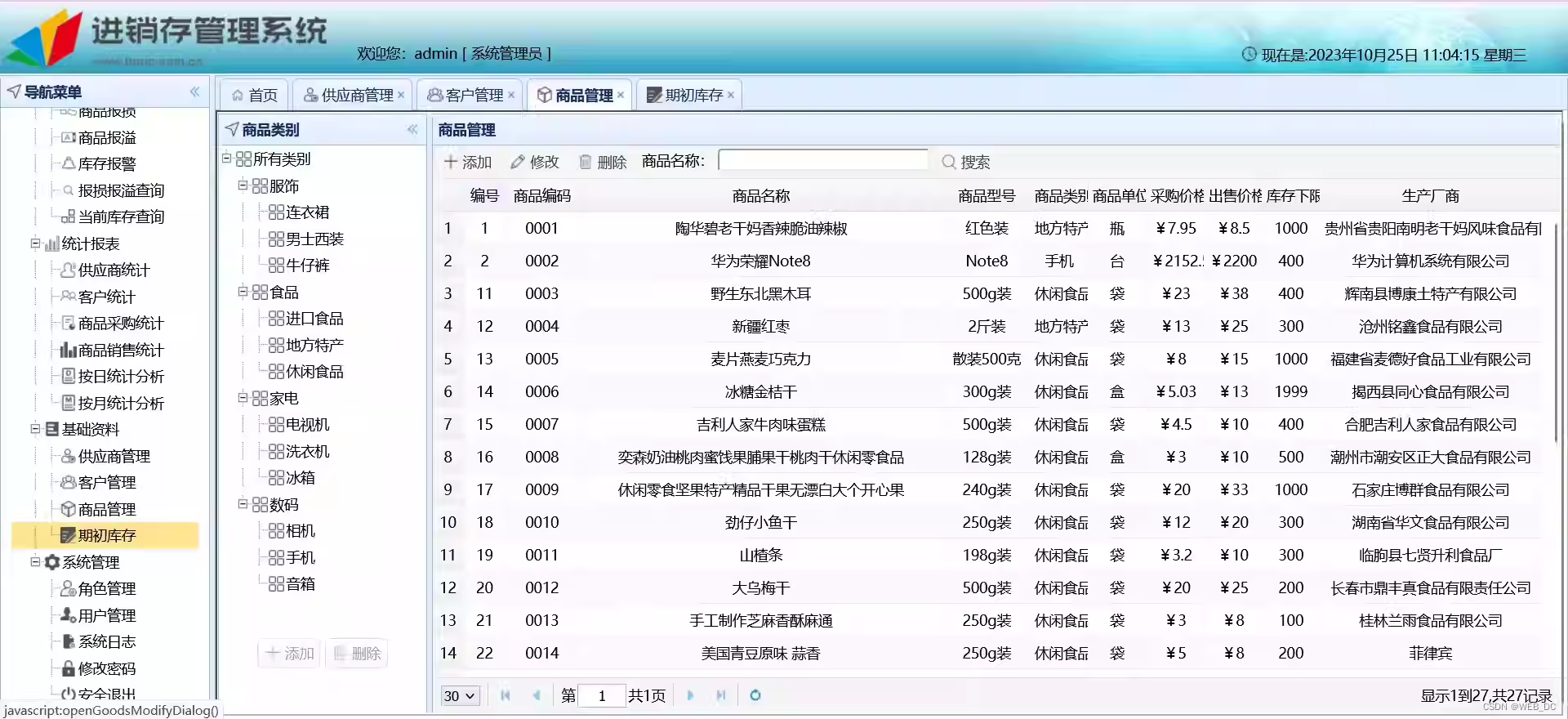Open 客户统计 in navigation menu

pyautogui.click(x=106, y=297)
